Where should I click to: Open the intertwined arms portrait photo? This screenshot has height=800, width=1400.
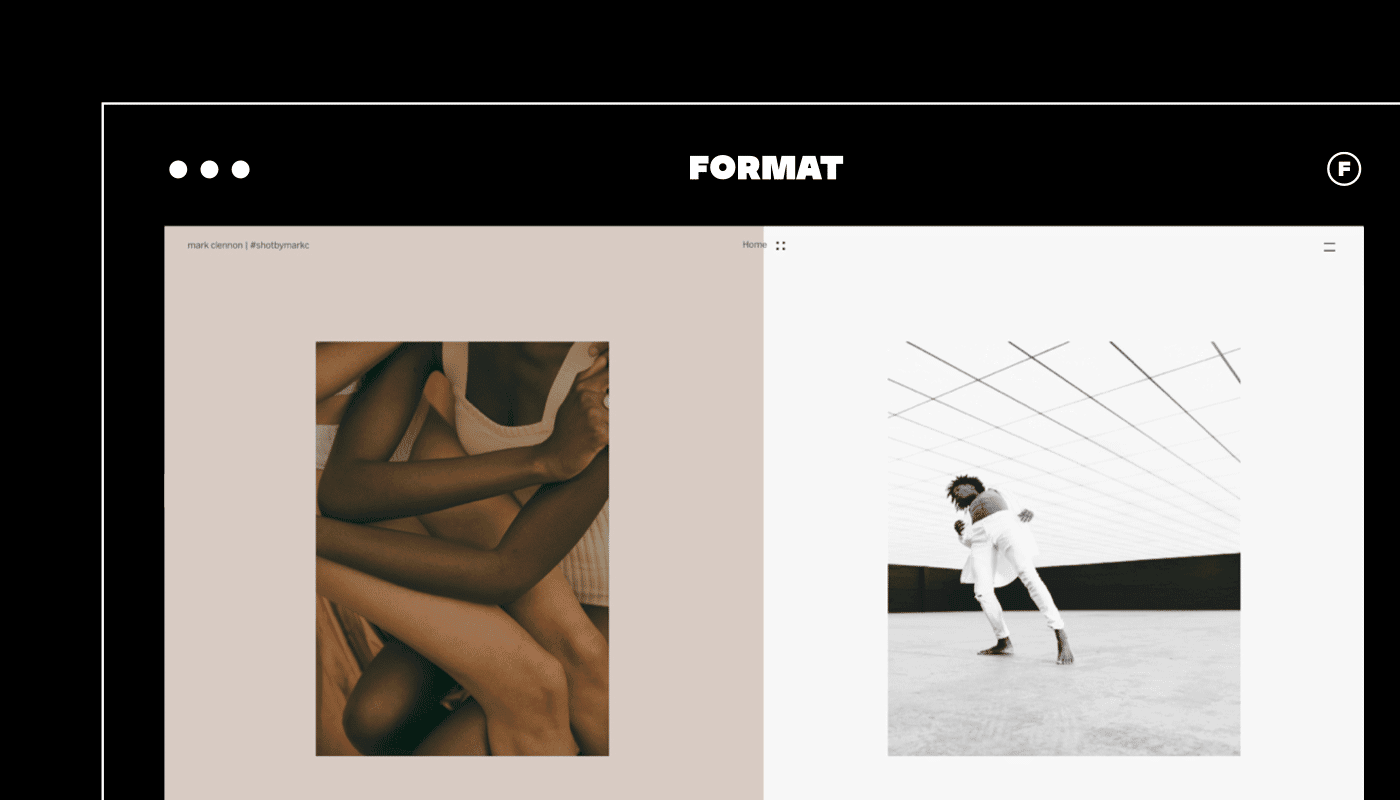(x=462, y=549)
